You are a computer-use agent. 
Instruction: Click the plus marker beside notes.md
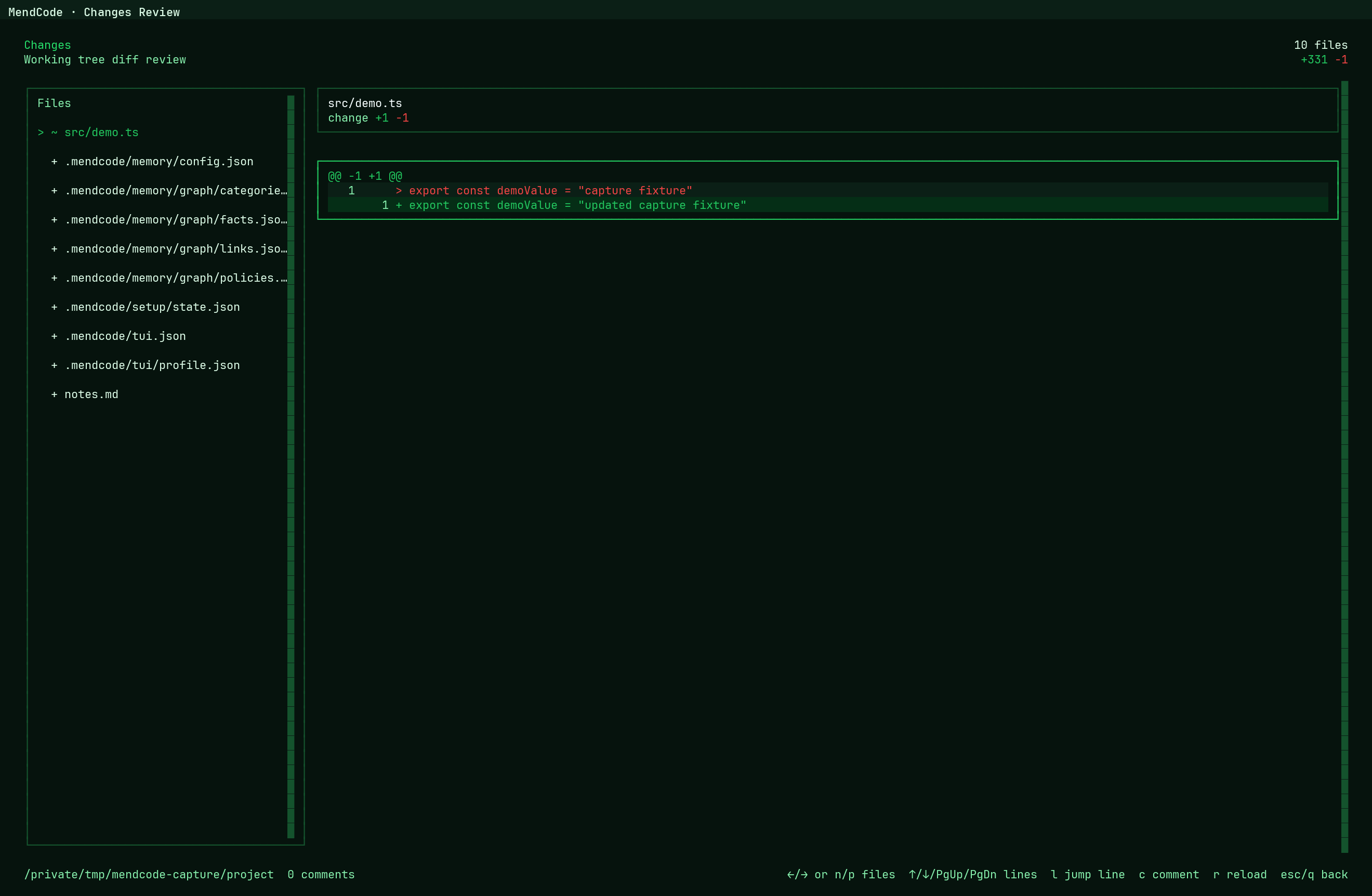coord(54,394)
